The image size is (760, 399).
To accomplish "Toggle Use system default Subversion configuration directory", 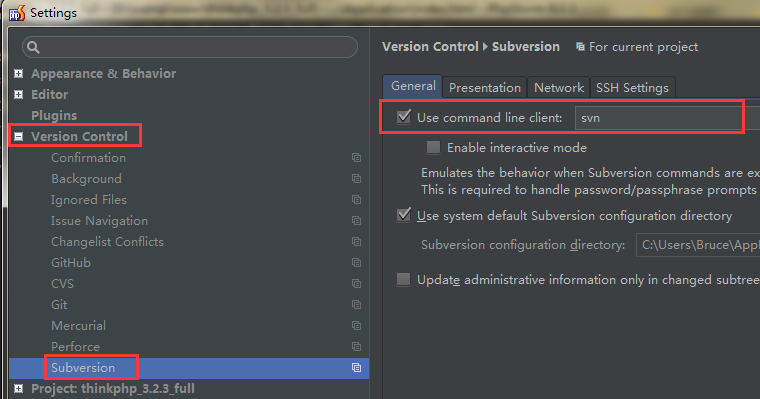I will pyautogui.click(x=403, y=215).
